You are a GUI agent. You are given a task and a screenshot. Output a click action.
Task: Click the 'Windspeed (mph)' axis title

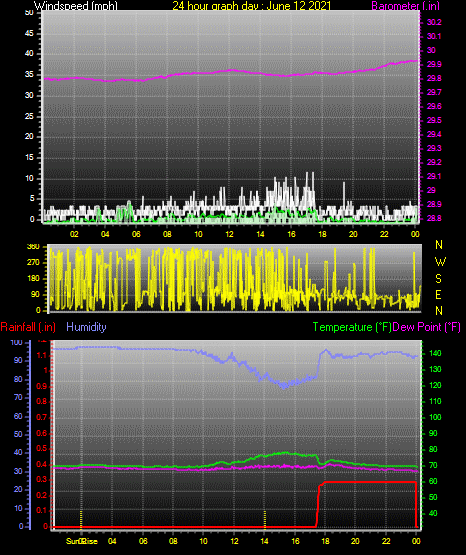tap(76, 6)
